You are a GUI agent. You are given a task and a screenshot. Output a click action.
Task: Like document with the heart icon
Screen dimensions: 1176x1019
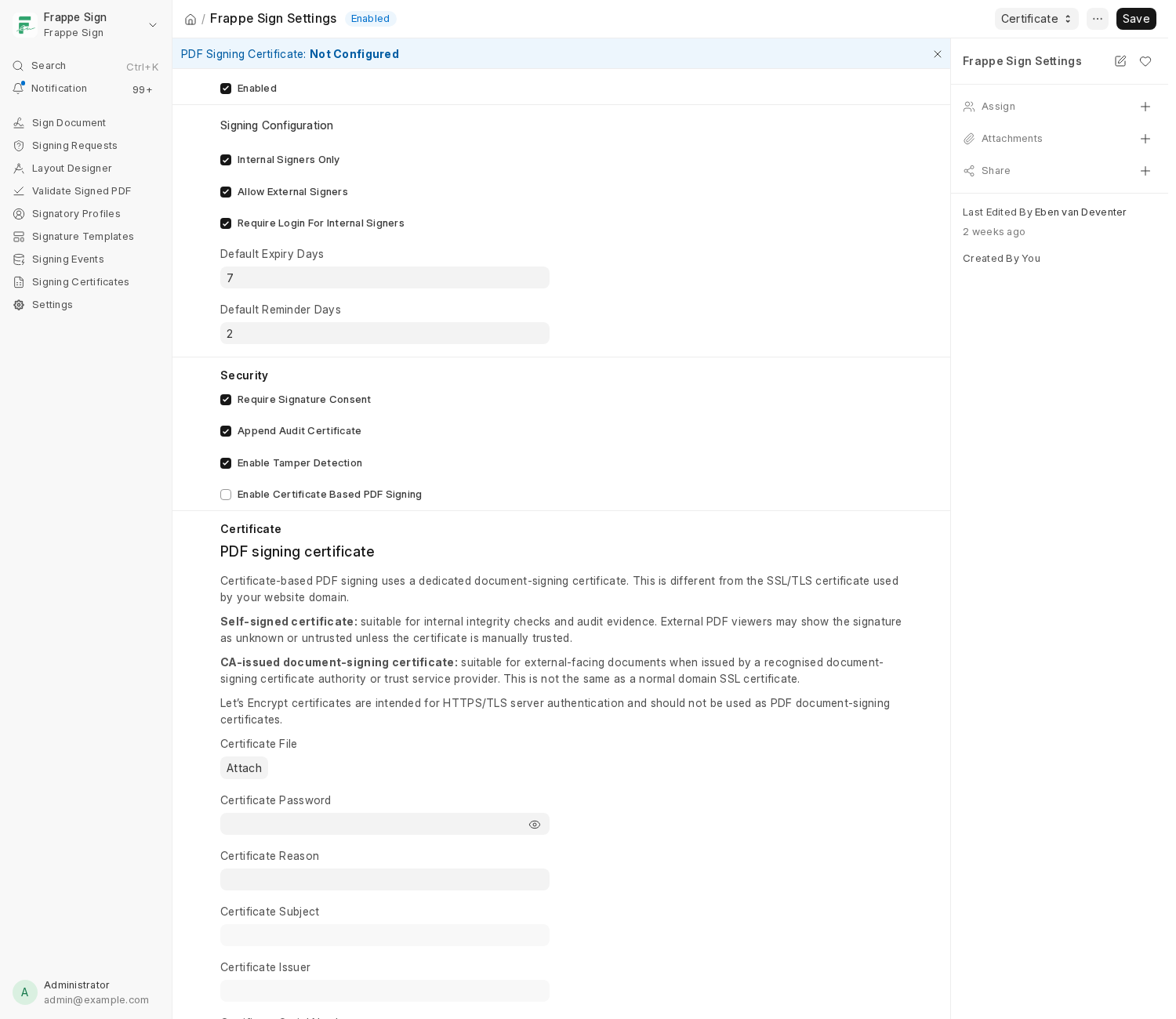tap(1145, 61)
